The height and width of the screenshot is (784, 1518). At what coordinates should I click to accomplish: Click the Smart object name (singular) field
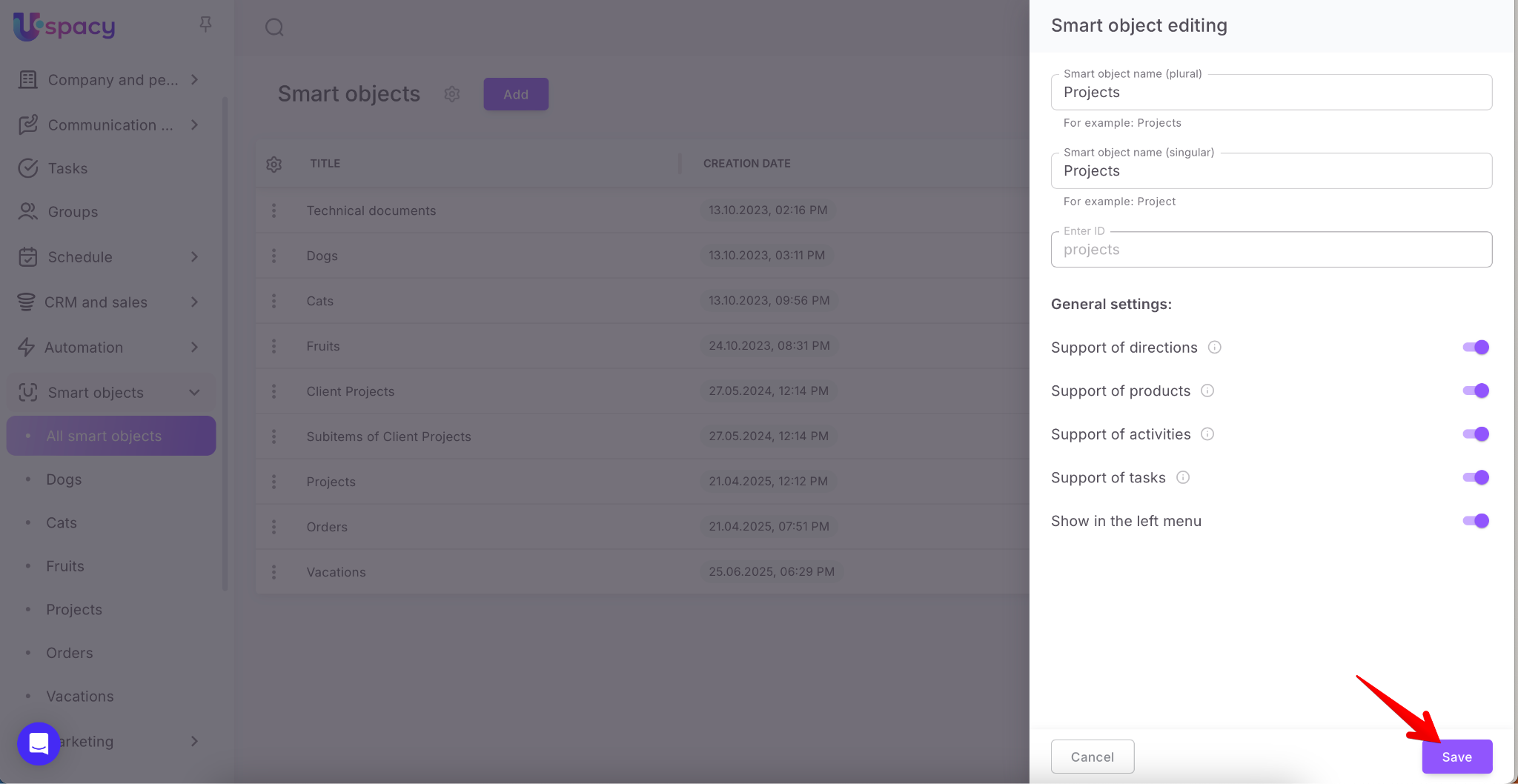[1270, 171]
